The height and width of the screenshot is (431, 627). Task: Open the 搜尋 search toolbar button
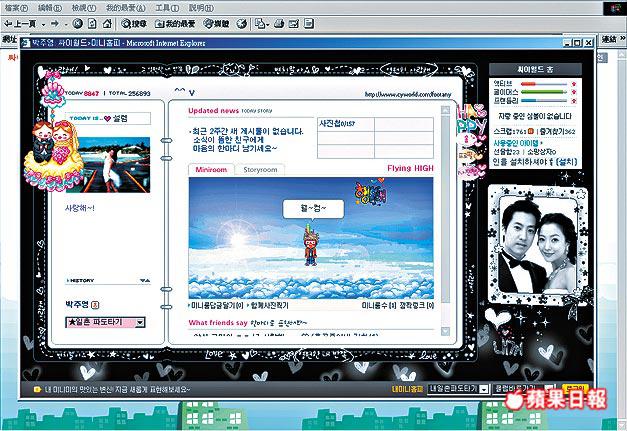(134, 24)
